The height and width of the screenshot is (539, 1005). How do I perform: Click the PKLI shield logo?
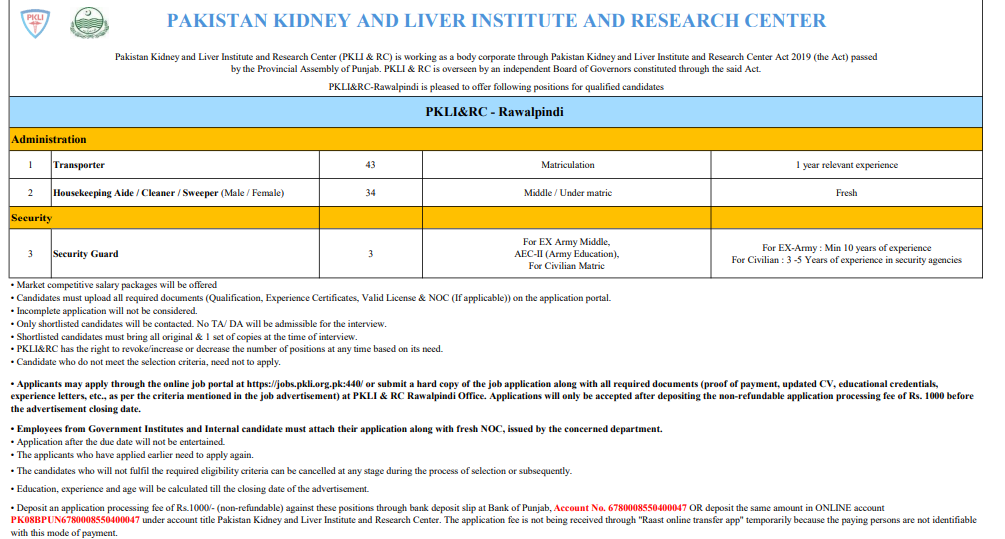[35, 22]
